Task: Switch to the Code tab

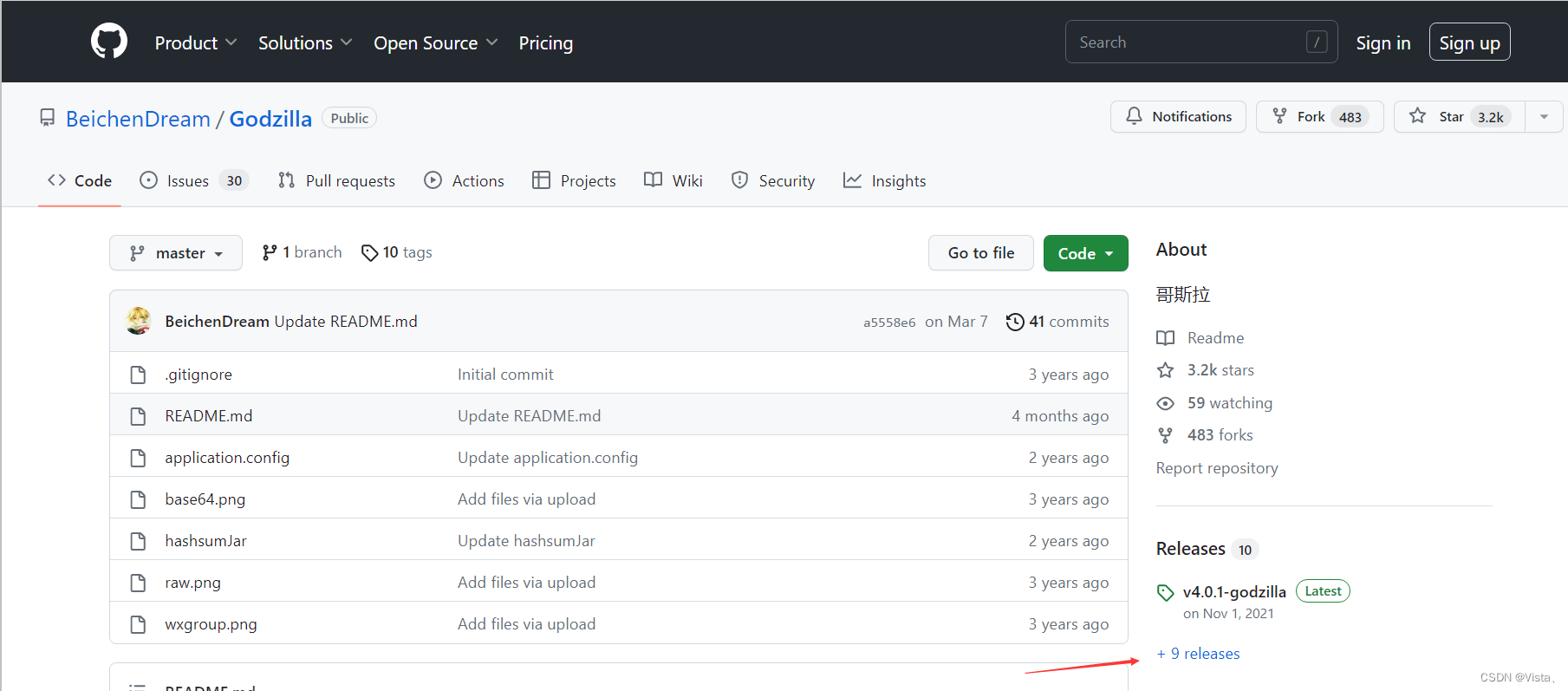Action: click(80, 180)
